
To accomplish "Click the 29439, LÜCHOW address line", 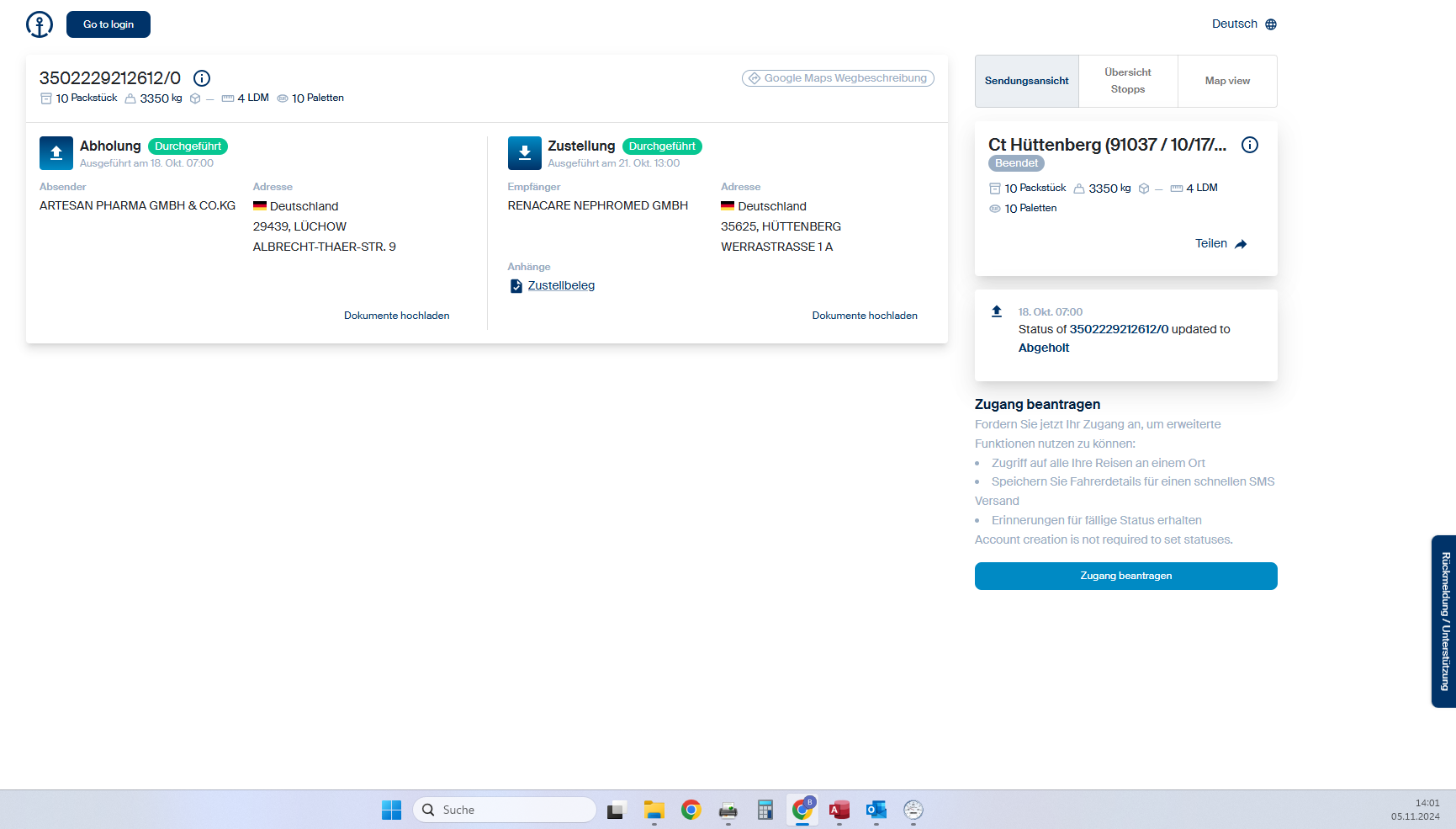I will (x=299, y=226).
